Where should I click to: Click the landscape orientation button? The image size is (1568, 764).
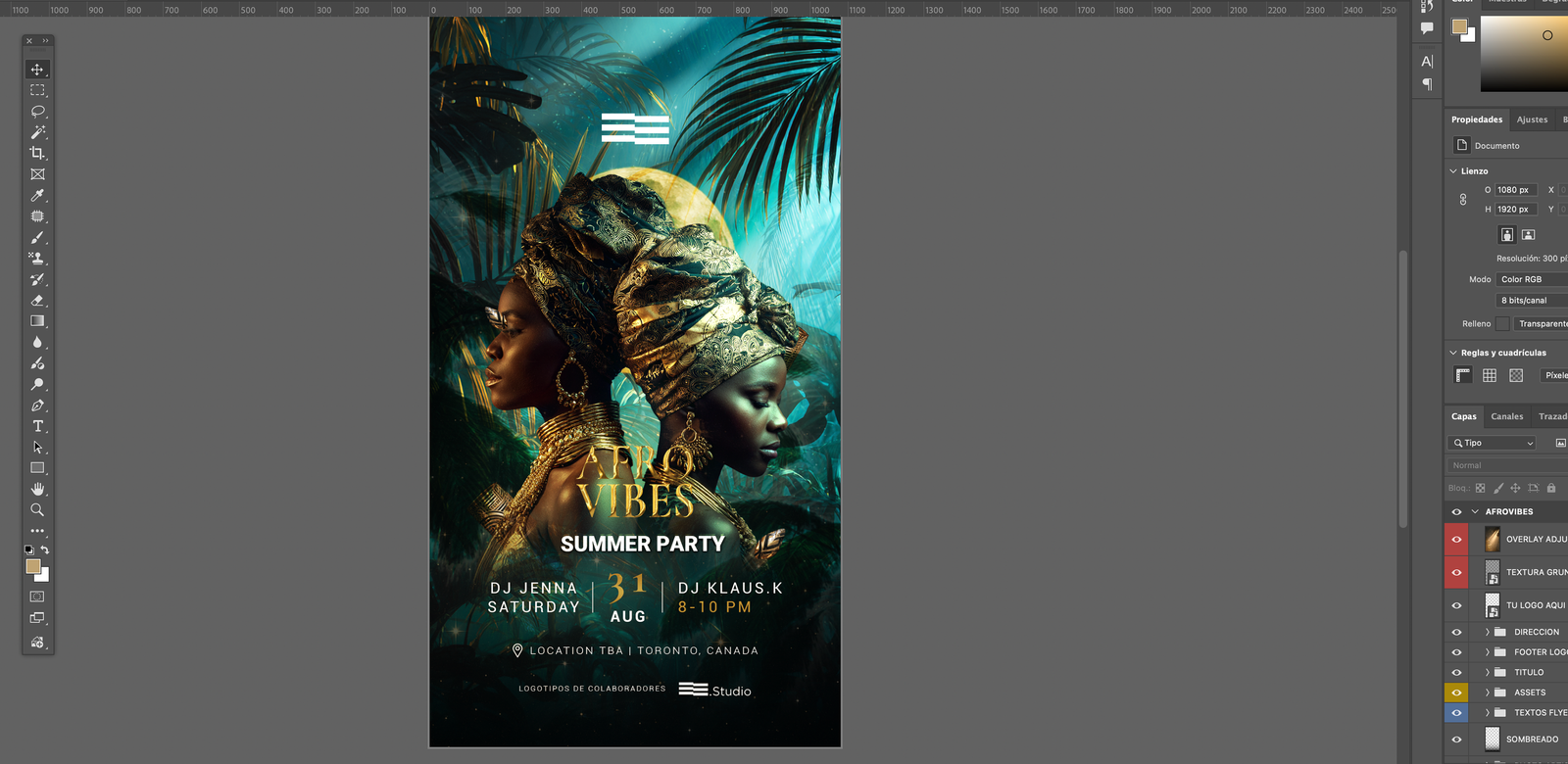coord(1528,235)
